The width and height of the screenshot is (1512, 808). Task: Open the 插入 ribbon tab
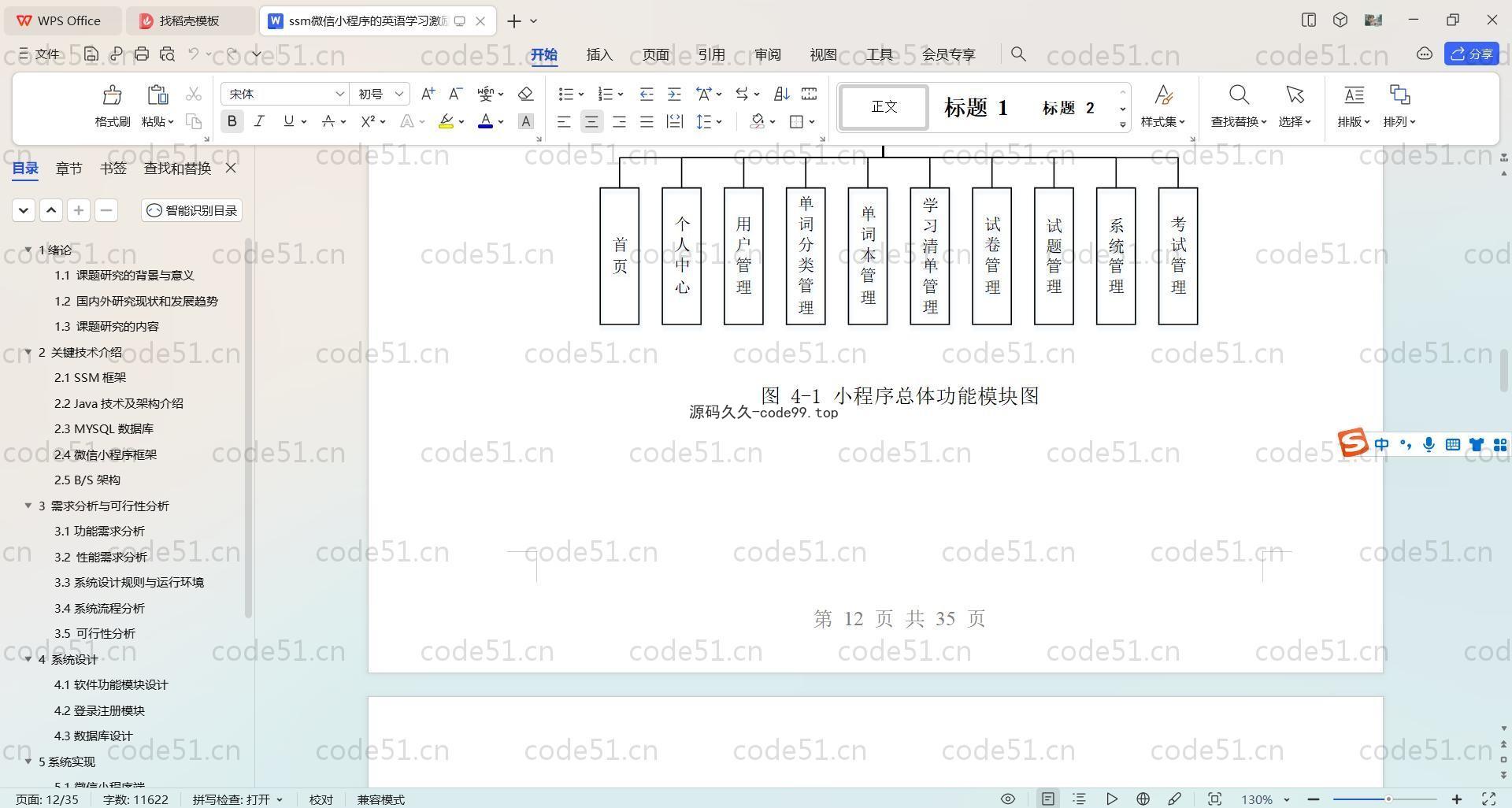(599, 54)
